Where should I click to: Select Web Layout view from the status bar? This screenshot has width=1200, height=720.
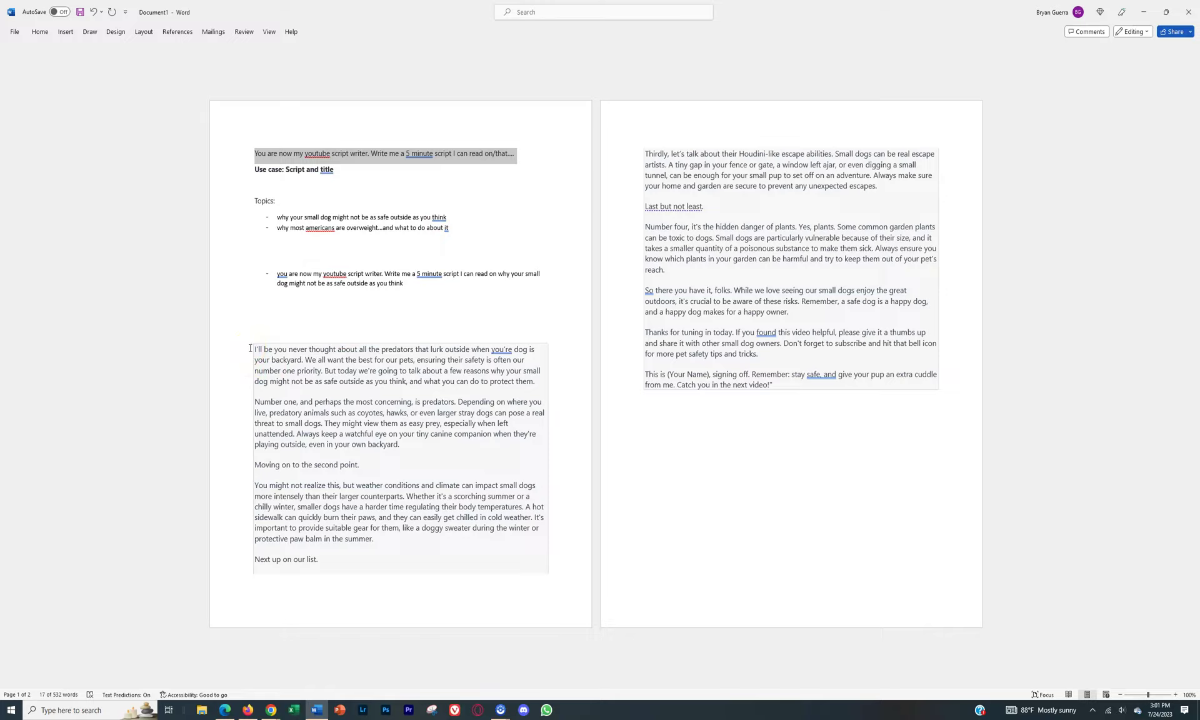click(x=1106, y=694)
